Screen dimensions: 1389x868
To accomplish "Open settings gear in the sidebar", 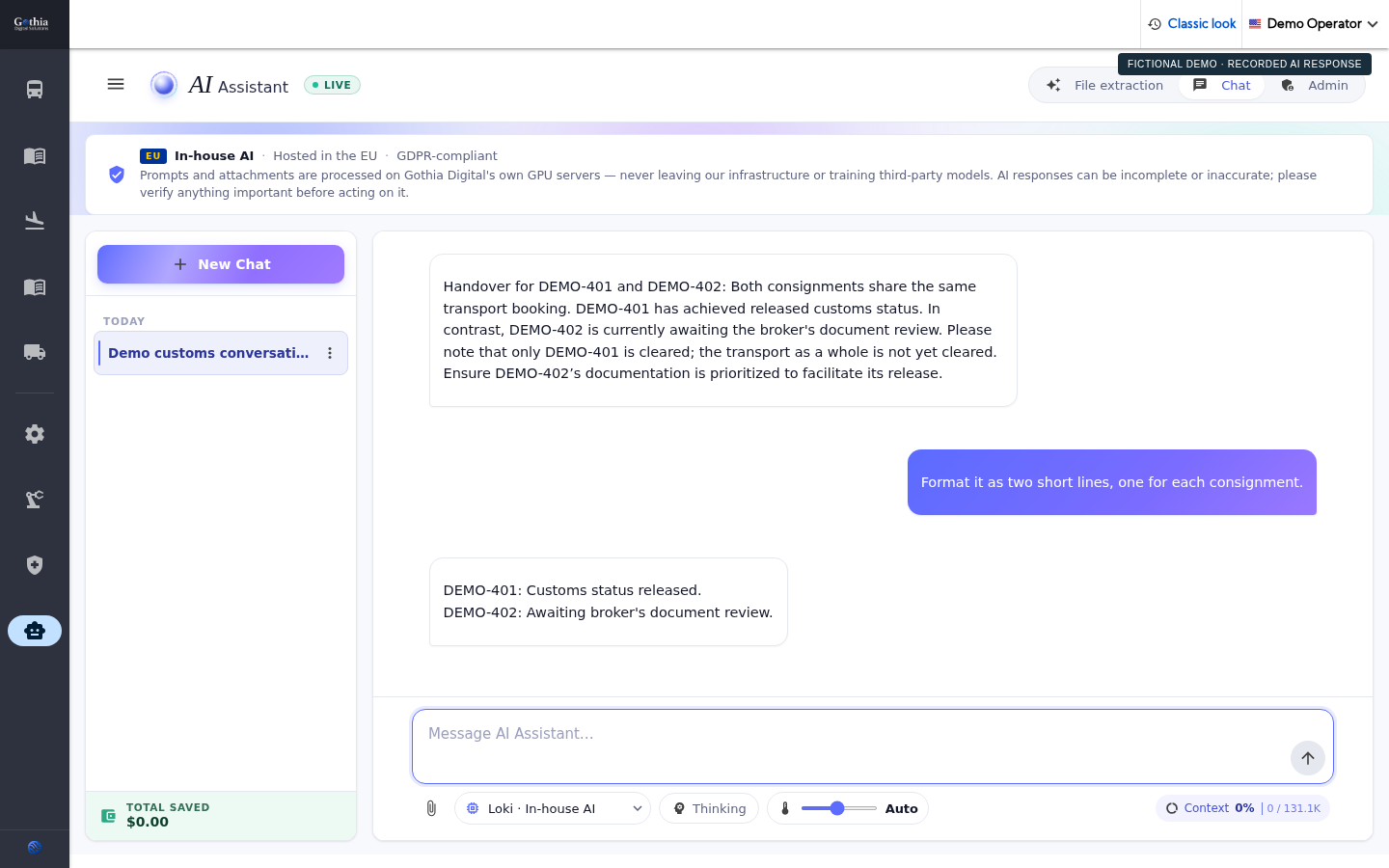I will [x=35, y=434].
